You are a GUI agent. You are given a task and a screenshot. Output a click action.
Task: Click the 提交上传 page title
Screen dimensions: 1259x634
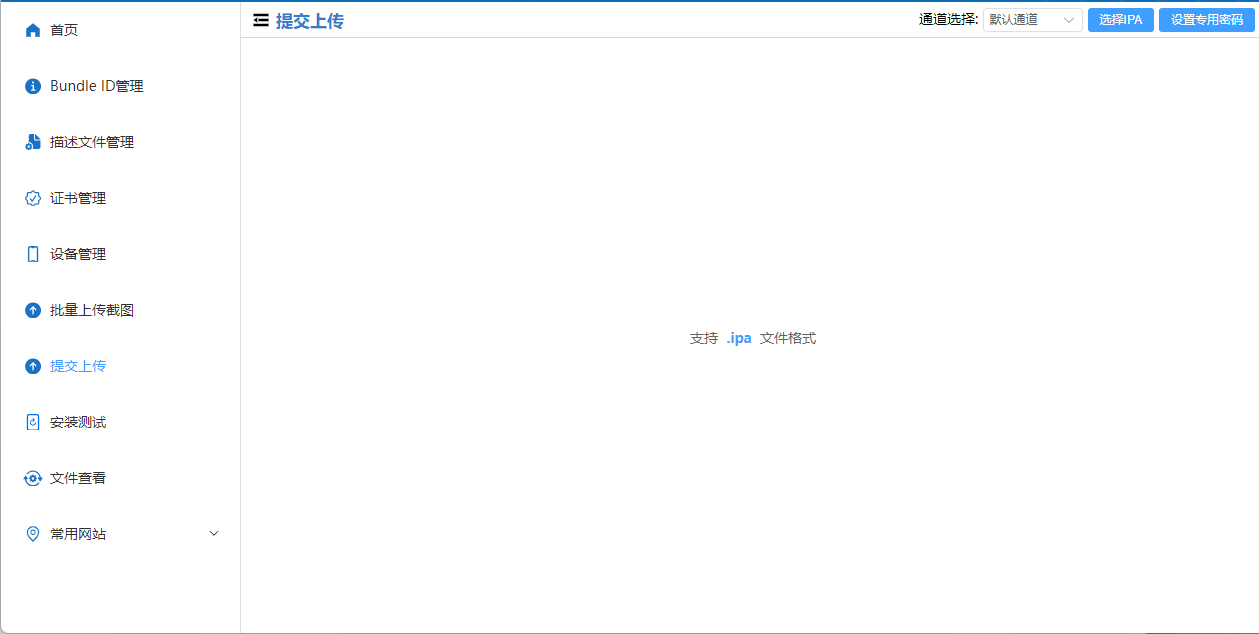(x=310, y=21)
